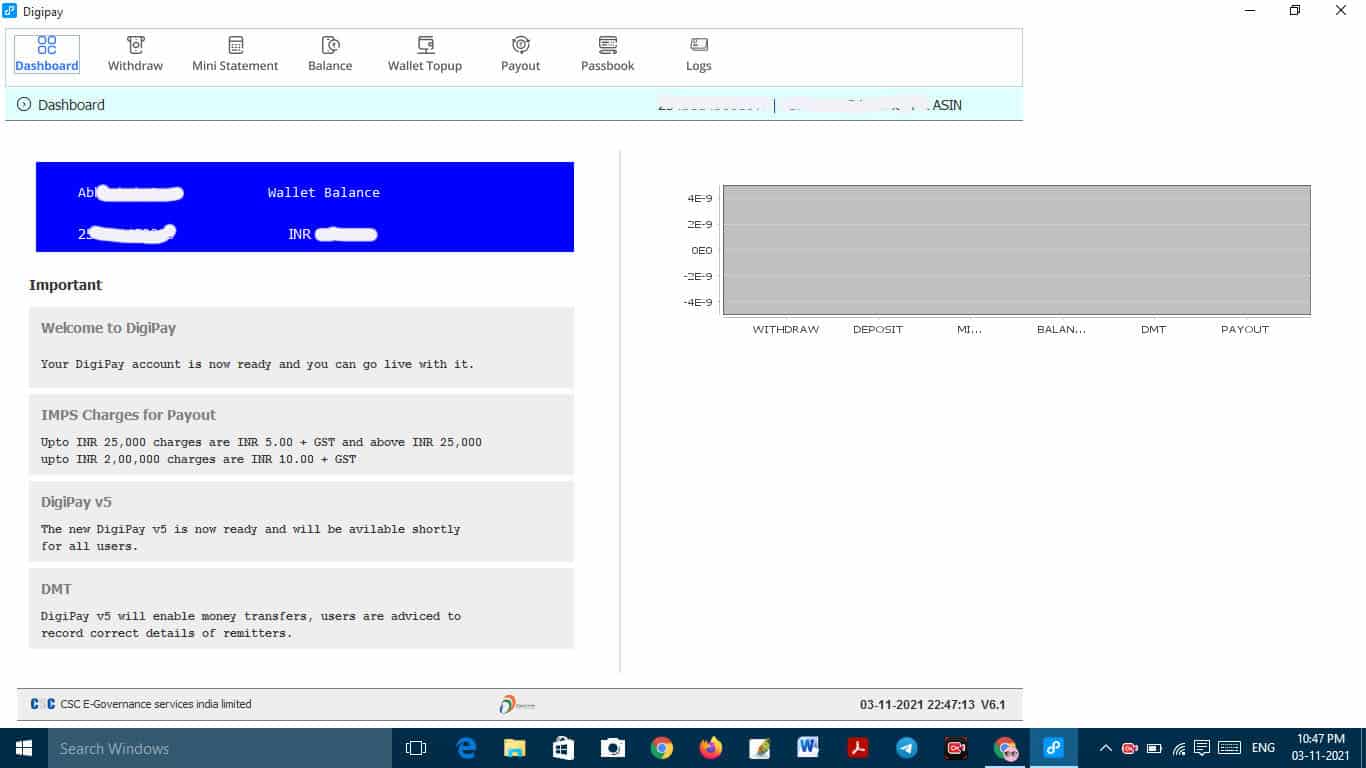Click the Dashboard breadcrumb arrow icon
1366x768 pixels.
click(24, 105)
